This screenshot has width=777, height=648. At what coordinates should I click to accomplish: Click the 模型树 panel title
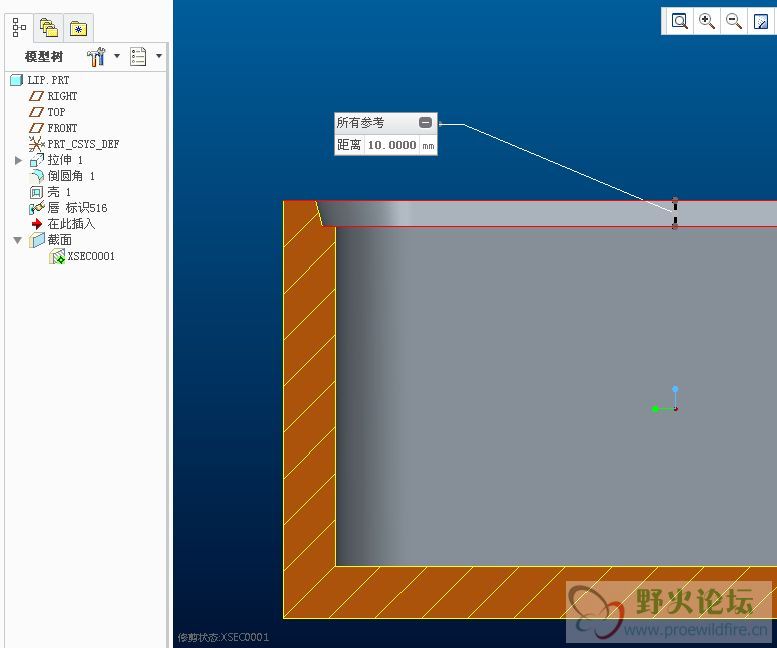pyautogui.click(x=44, y=57)
